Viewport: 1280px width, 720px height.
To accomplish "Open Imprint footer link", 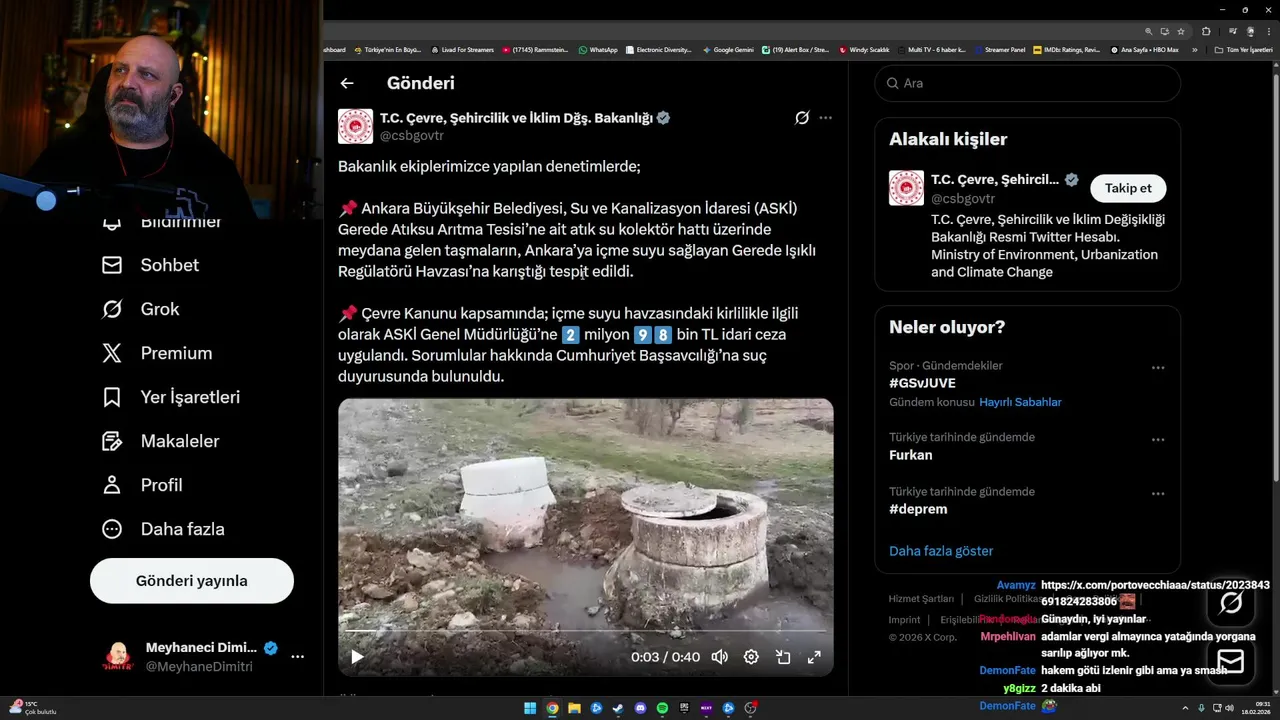I will (904, 620).
